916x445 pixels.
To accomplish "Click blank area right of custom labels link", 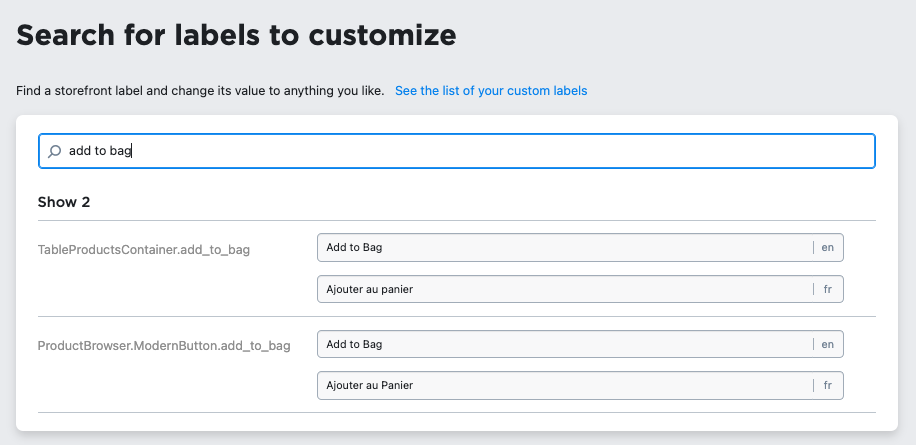I will click(750, 91).
